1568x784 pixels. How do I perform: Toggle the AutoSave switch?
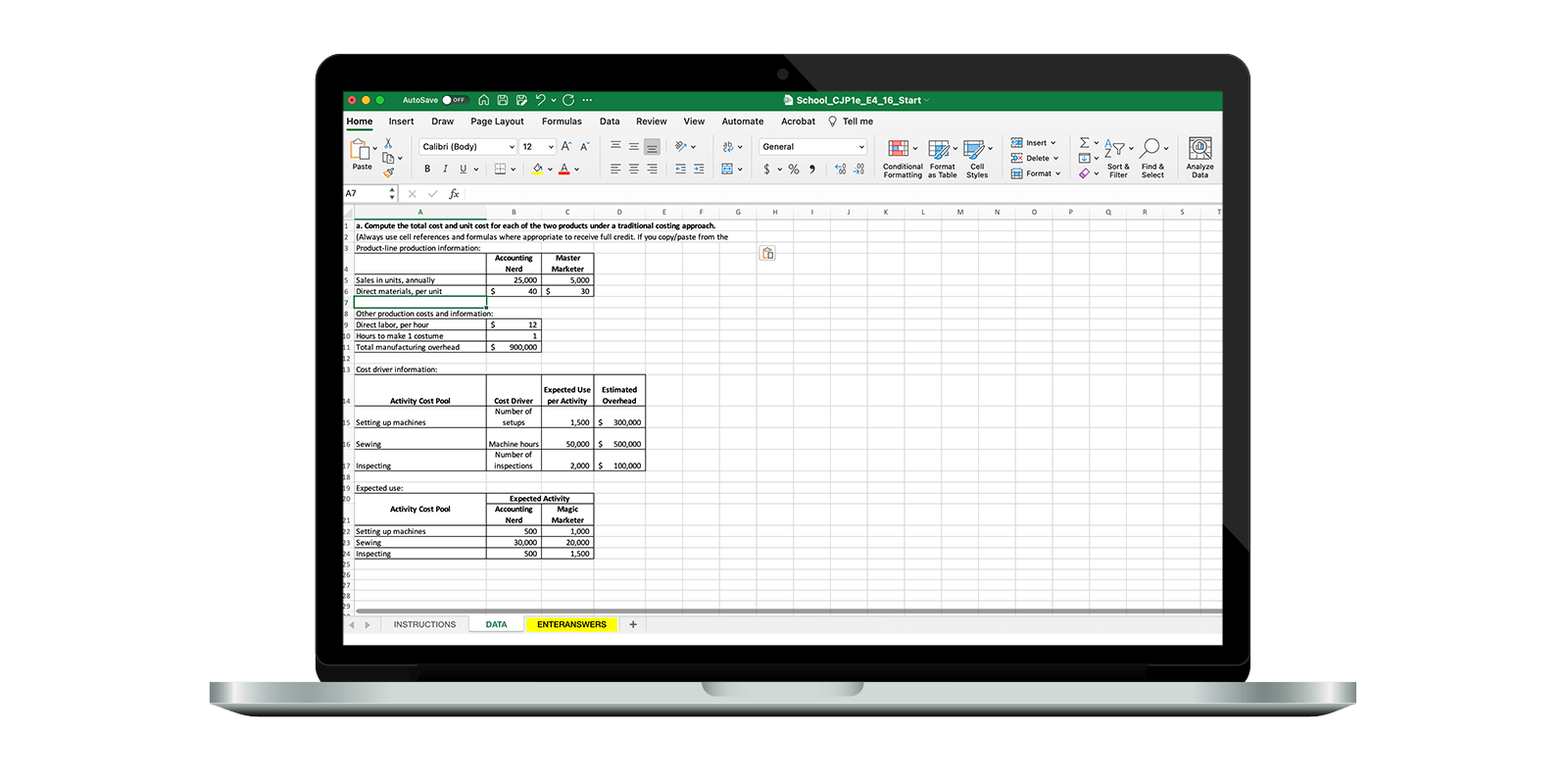455,100
